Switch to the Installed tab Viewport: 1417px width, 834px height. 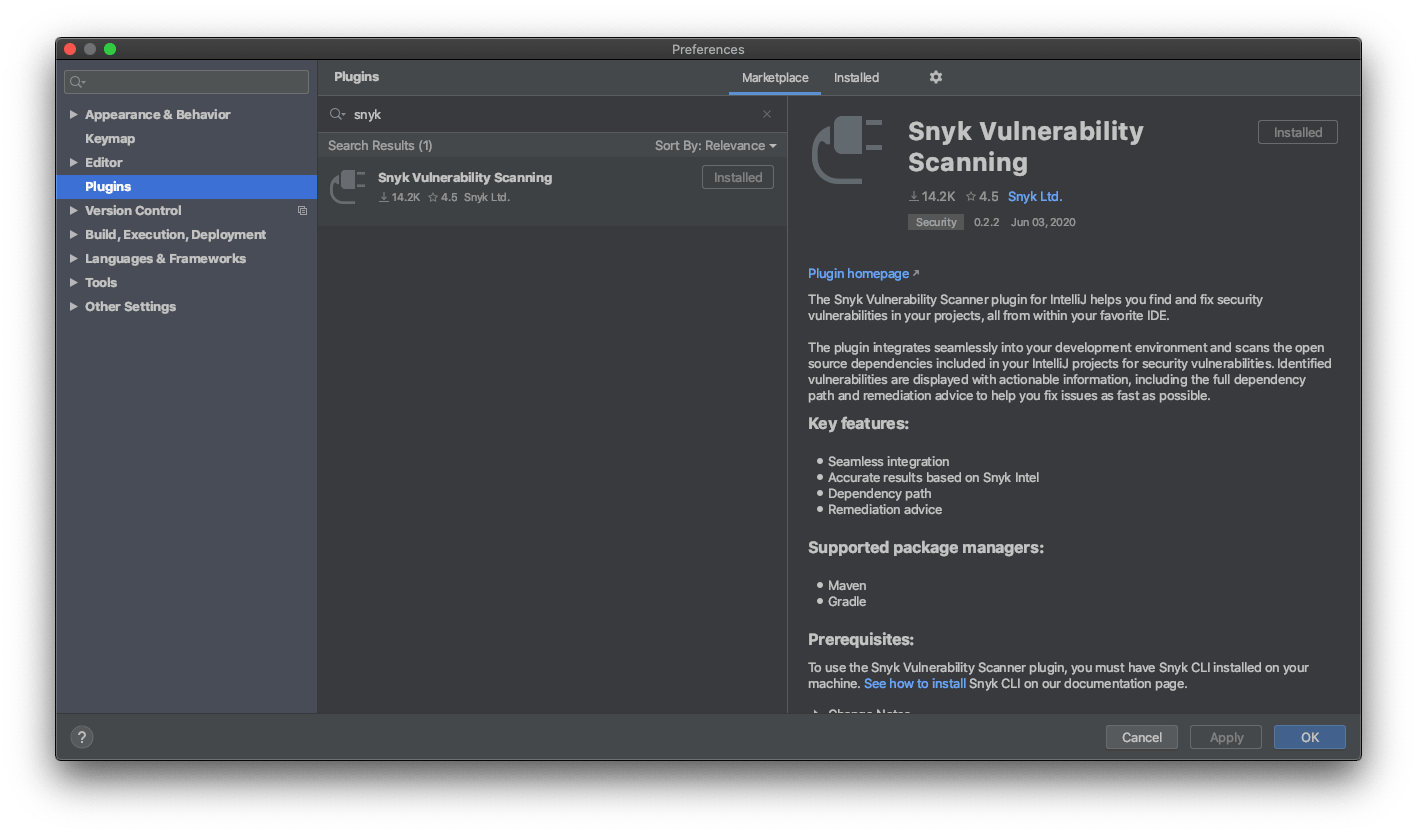(x=856, y=78)
